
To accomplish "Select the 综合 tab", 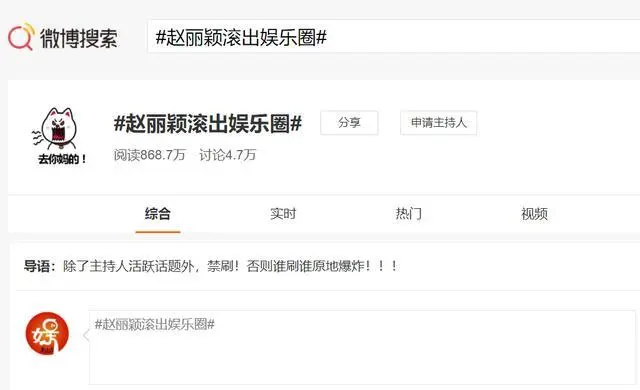I will (x=158, y=214).
